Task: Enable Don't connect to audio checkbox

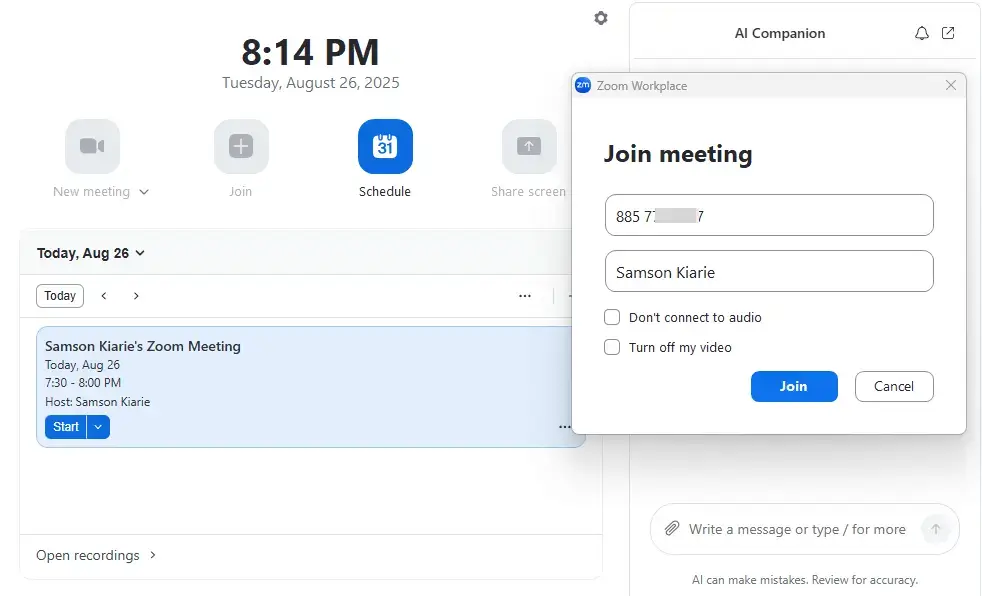Action: 612,317
